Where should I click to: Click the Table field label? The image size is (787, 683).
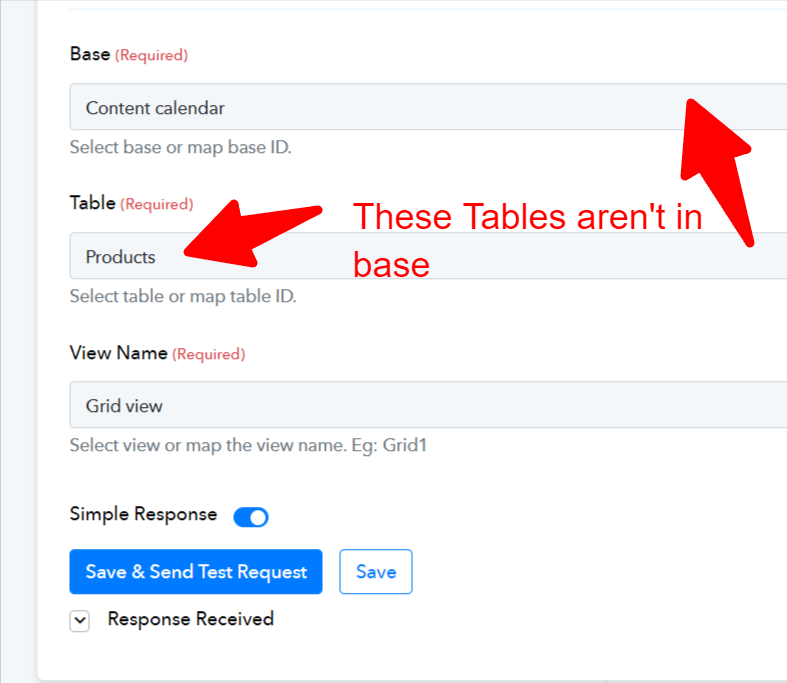(93, 203)
